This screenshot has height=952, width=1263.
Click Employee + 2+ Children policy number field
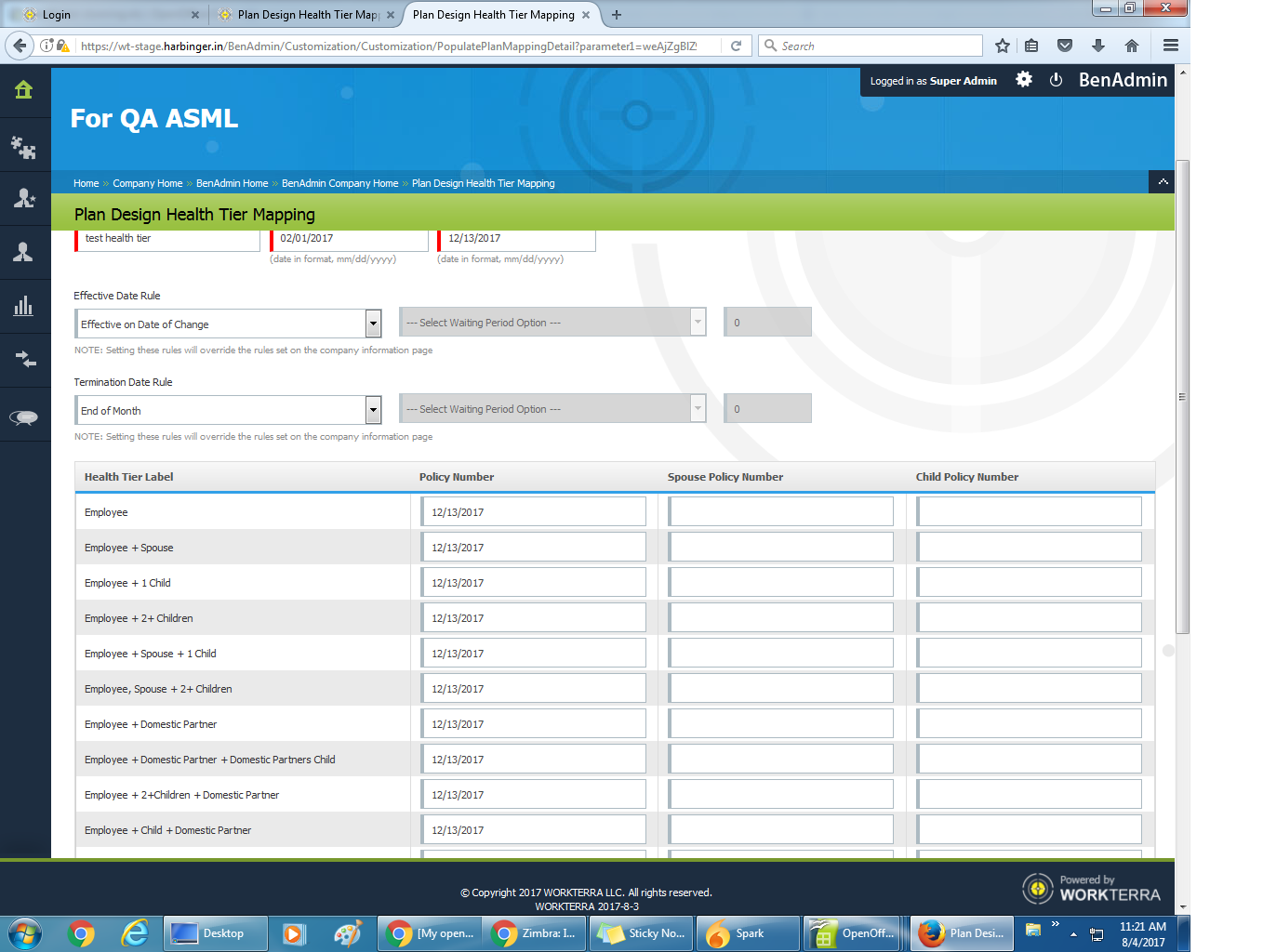coord(534,617)
